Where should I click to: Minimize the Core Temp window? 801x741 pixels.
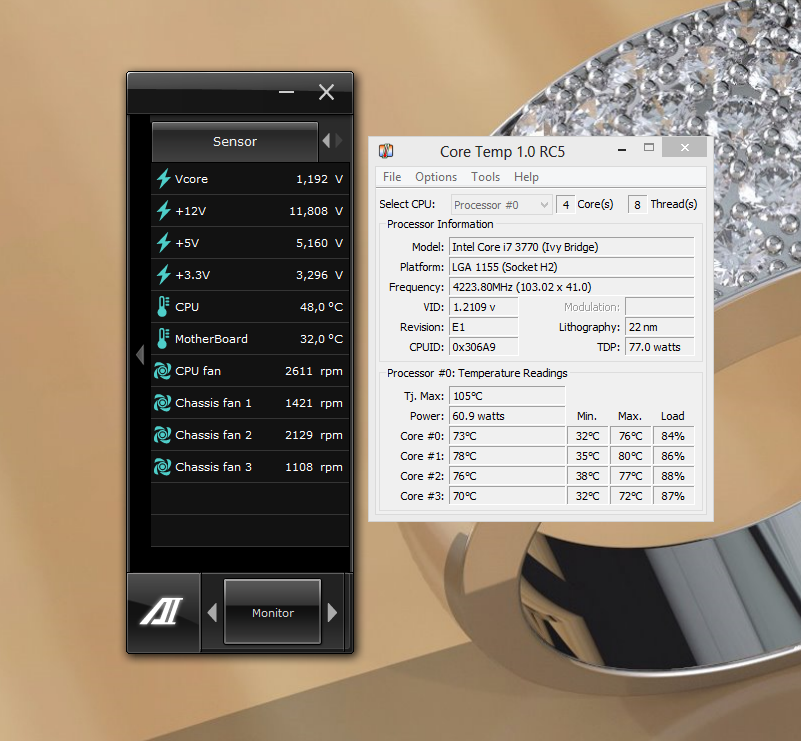coord(622,150)
